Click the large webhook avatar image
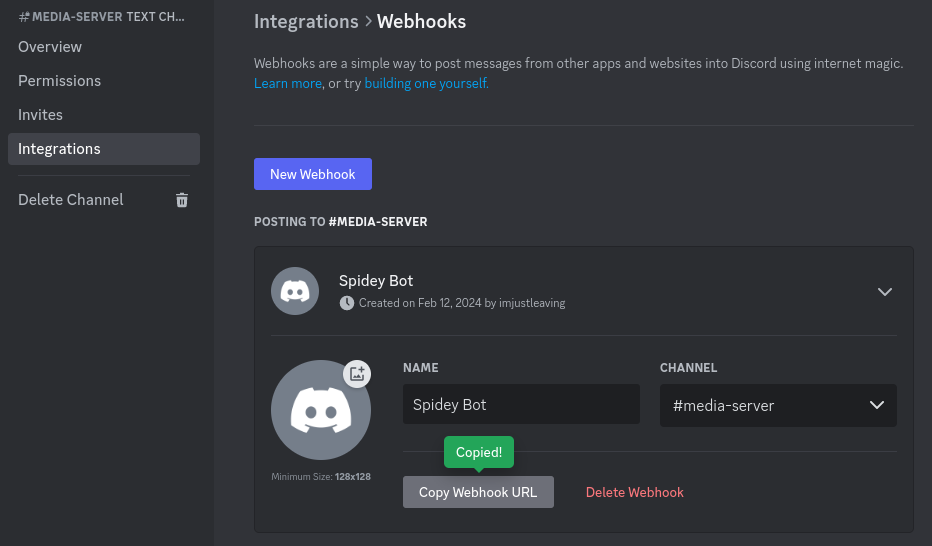 point(321,410)
